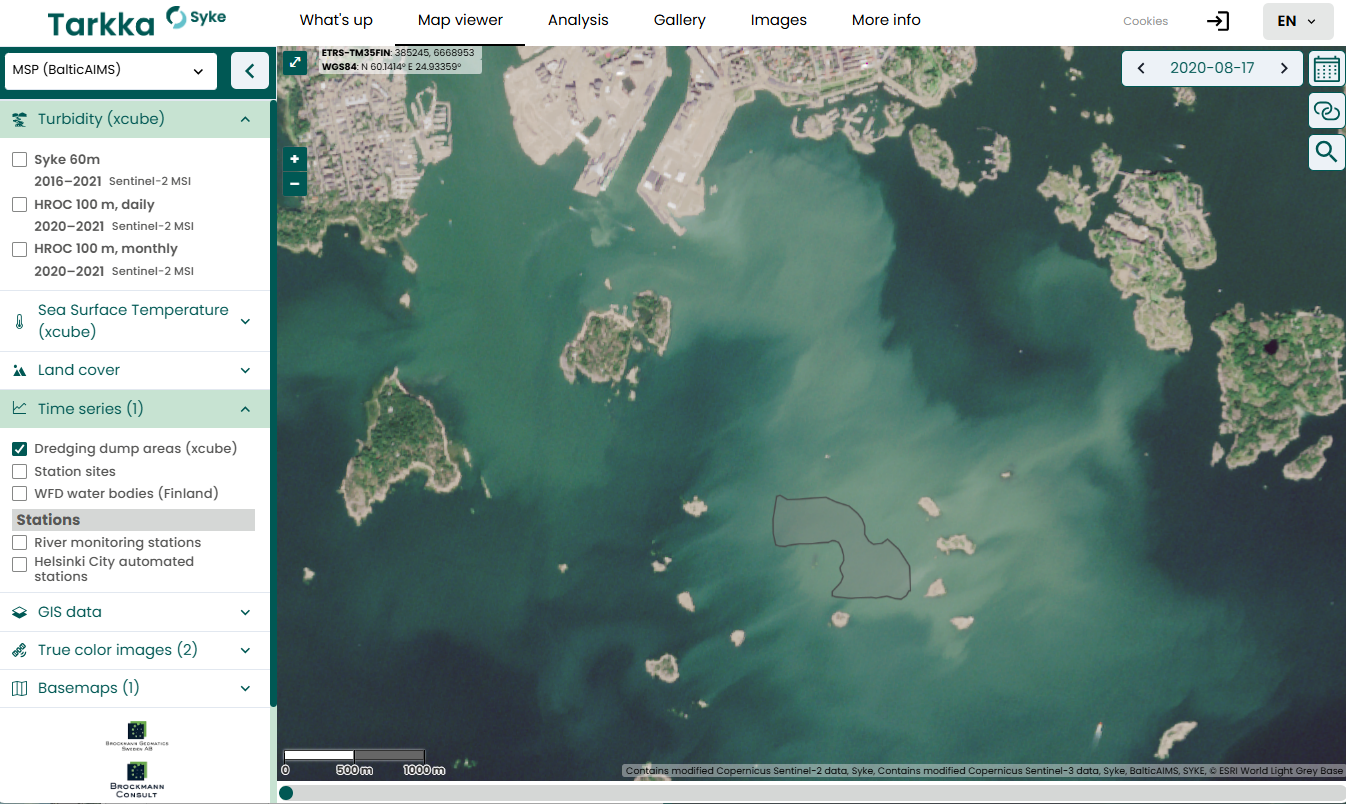Open the MSP (BalticAIMS) dropdown
Viewport: 1346px width, 804px height.
[110, 71]
